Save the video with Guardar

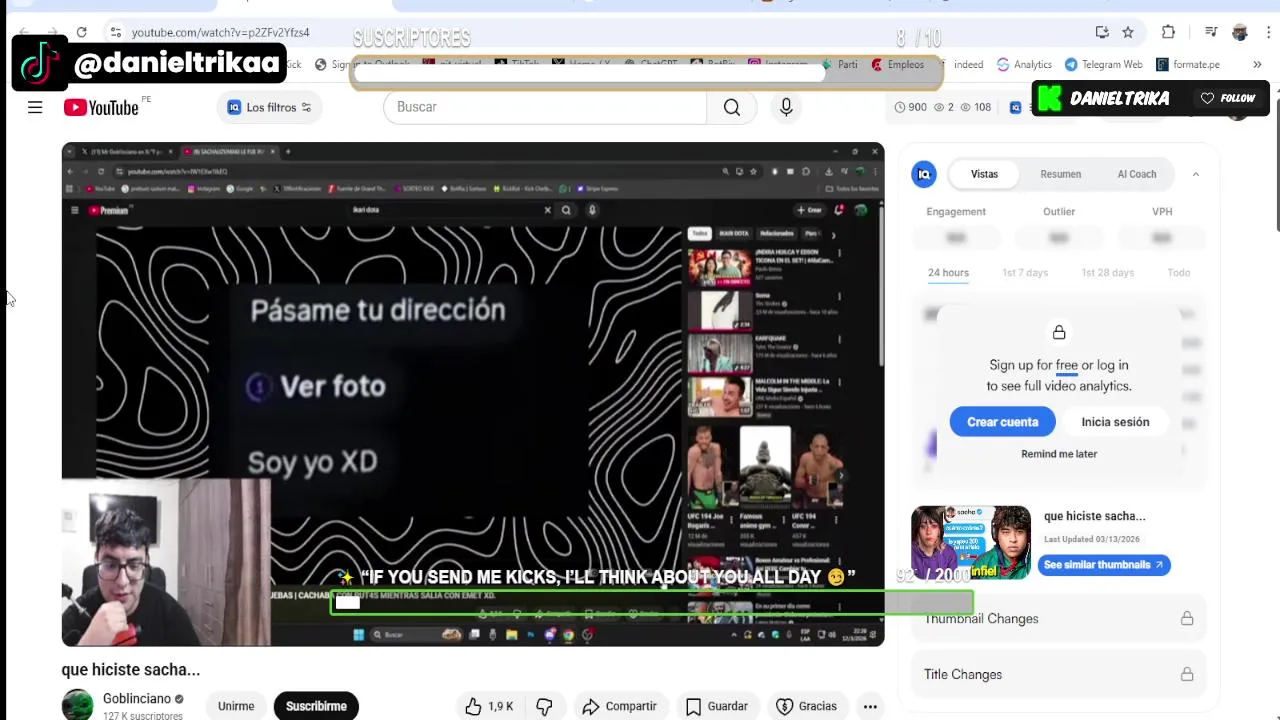(716, 706)
